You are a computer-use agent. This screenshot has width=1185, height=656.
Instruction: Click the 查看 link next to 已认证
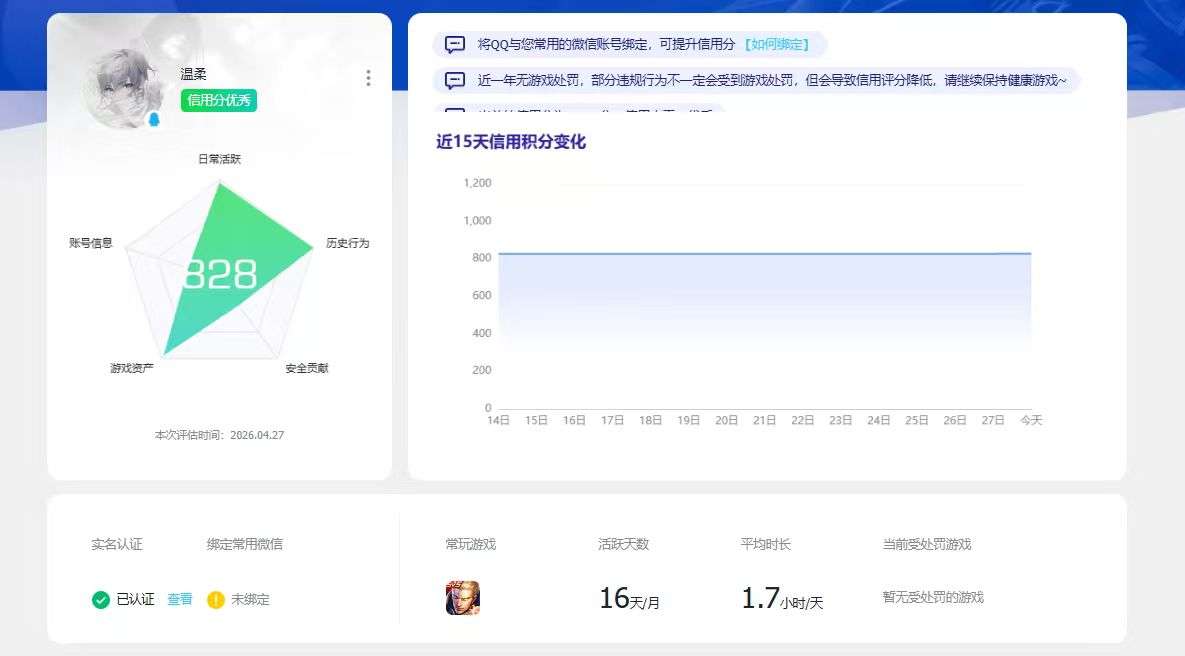[x=179, y=598]
